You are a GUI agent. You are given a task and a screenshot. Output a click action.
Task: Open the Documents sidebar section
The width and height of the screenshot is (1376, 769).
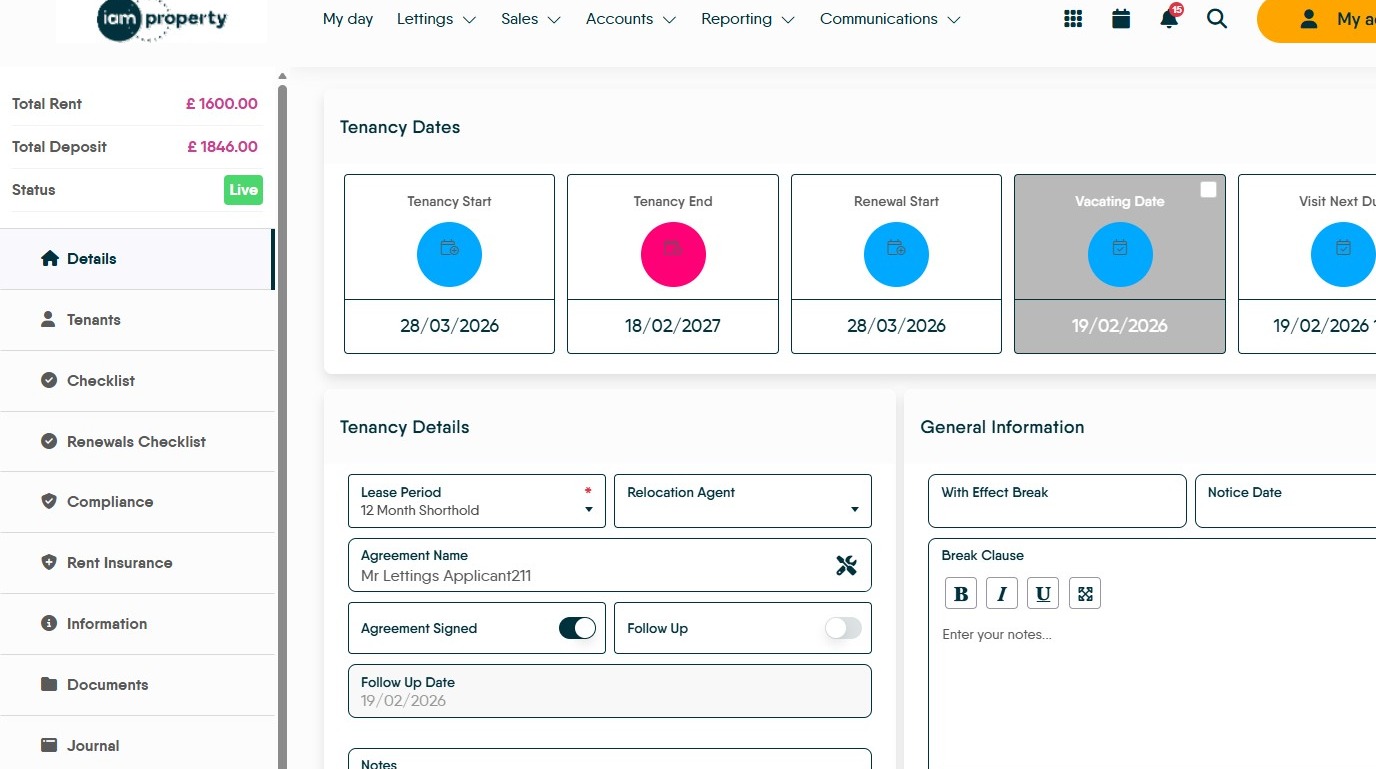[137, 685]
